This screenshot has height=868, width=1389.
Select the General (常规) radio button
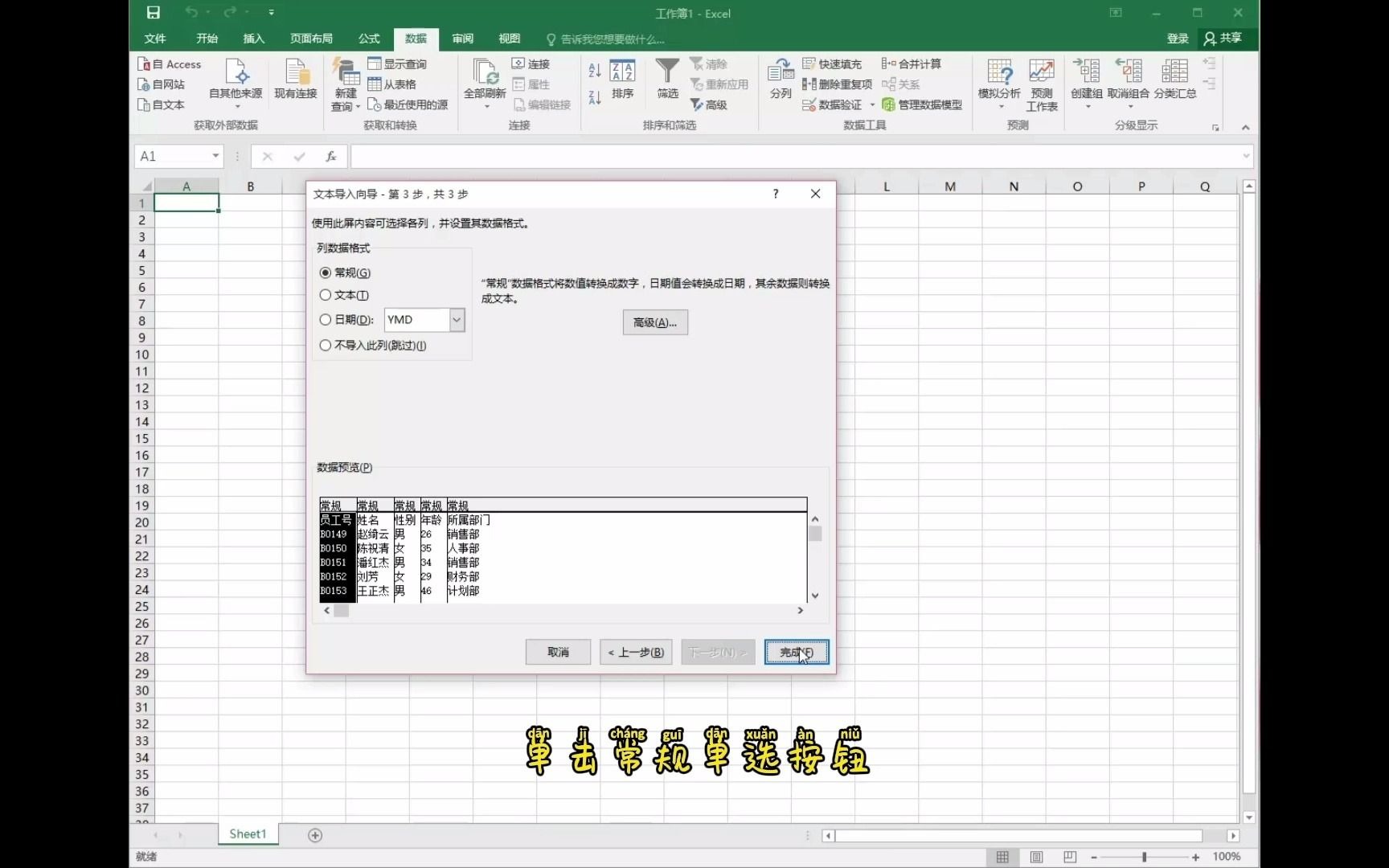326,273
